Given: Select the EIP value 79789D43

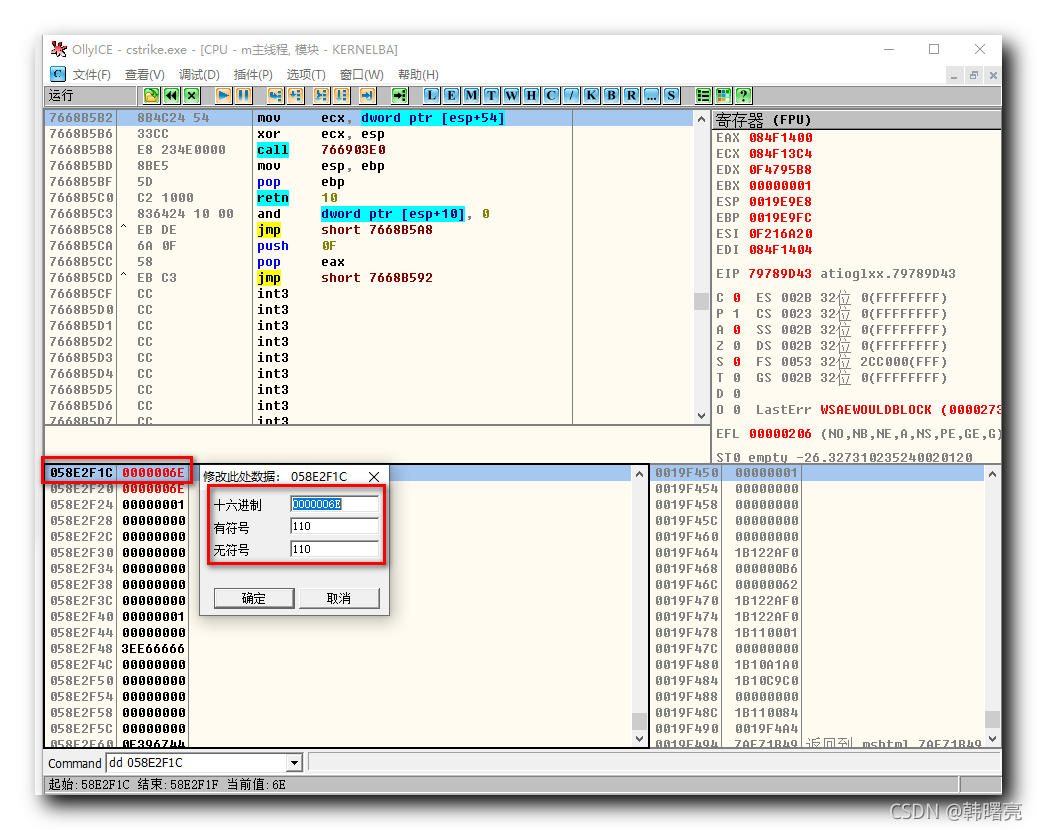Looking at the screenshot, I should pos(780,274).
